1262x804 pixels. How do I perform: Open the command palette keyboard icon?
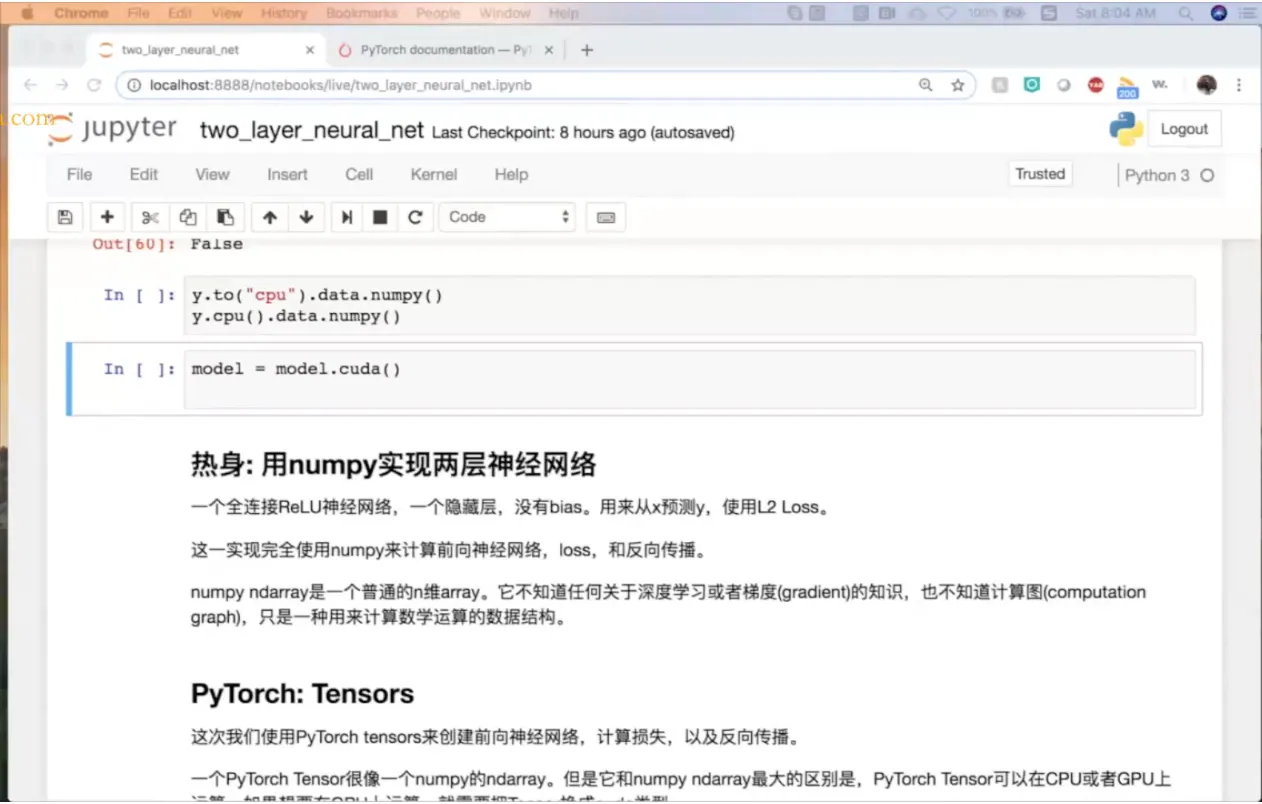pos(605,217)
